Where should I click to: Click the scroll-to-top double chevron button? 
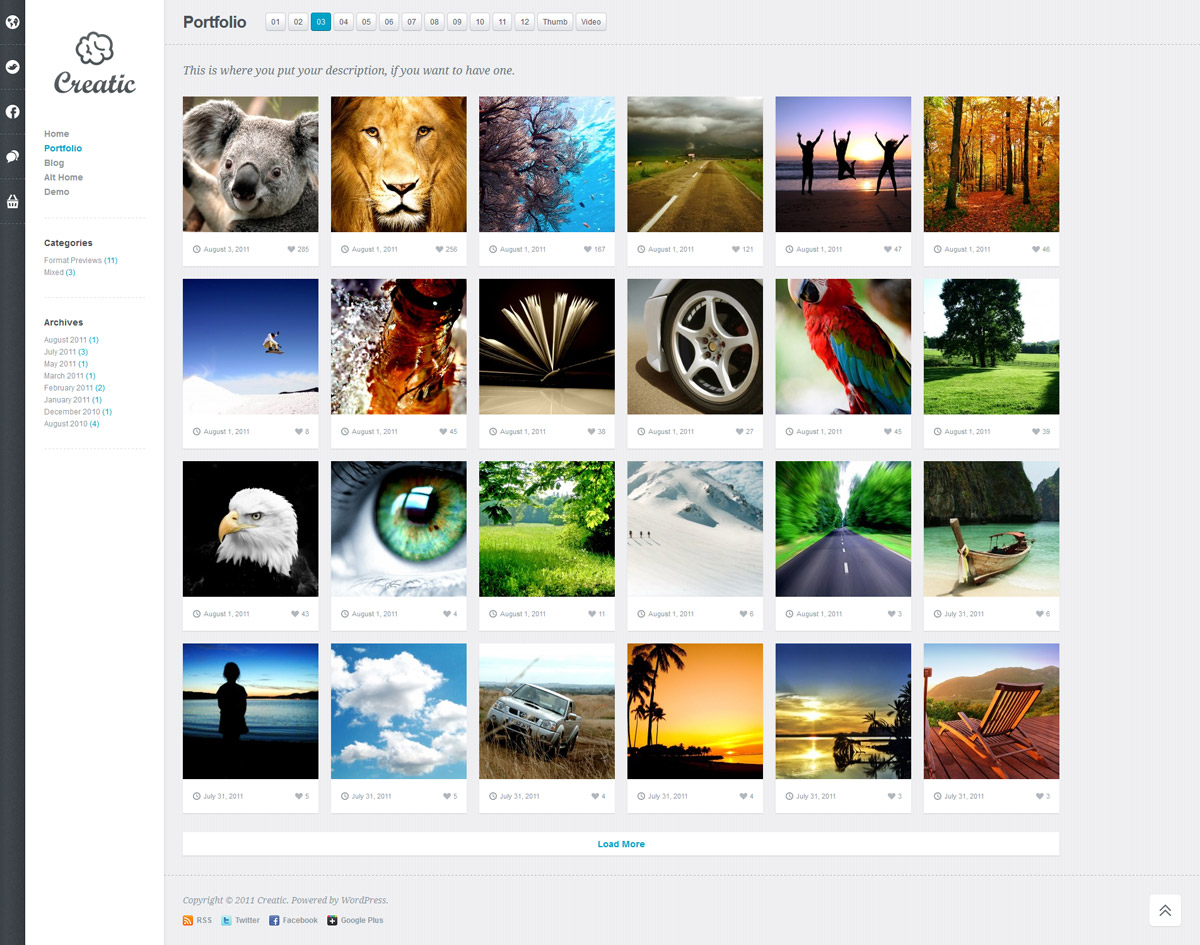(1165, 910)
